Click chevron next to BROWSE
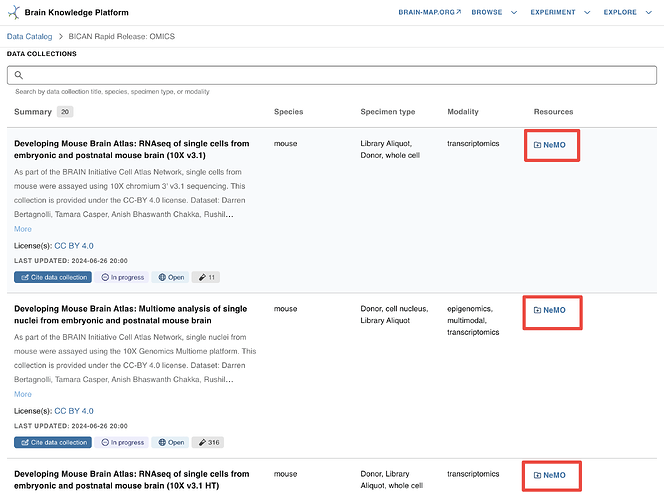The width and height of the screenshot is (664, 499). (514, 12)
